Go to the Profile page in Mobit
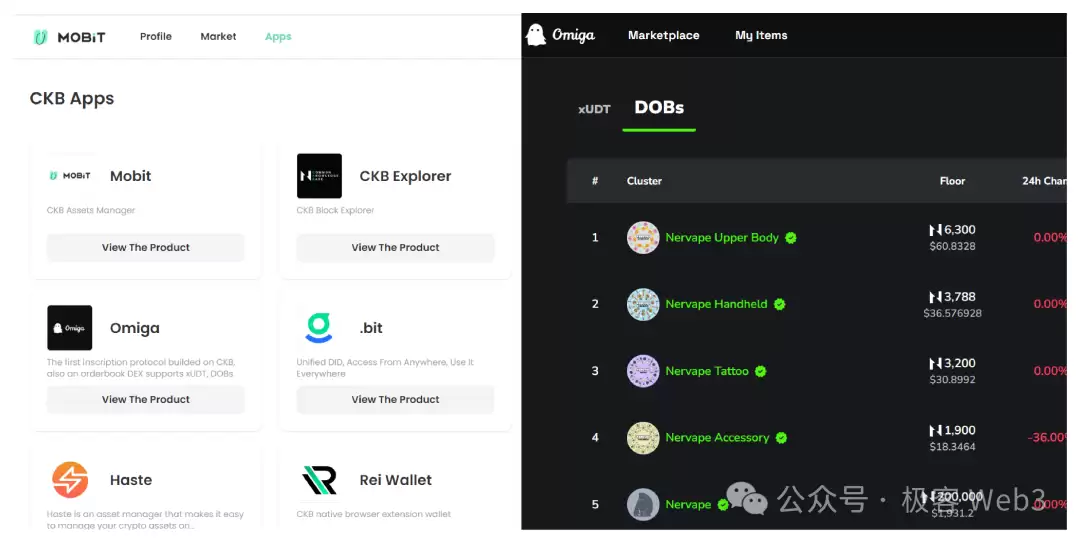The image size is (1080, 543). pos(156,37)
